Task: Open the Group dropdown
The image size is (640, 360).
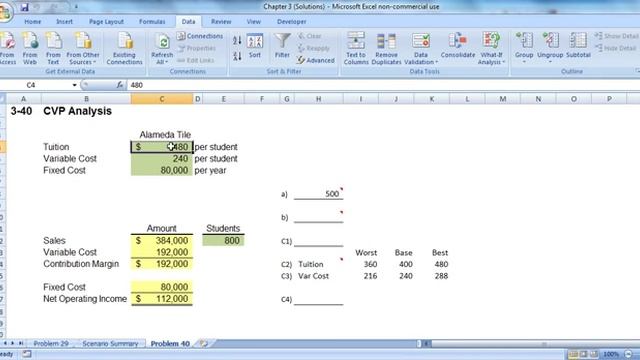Action: coord(524,48)
